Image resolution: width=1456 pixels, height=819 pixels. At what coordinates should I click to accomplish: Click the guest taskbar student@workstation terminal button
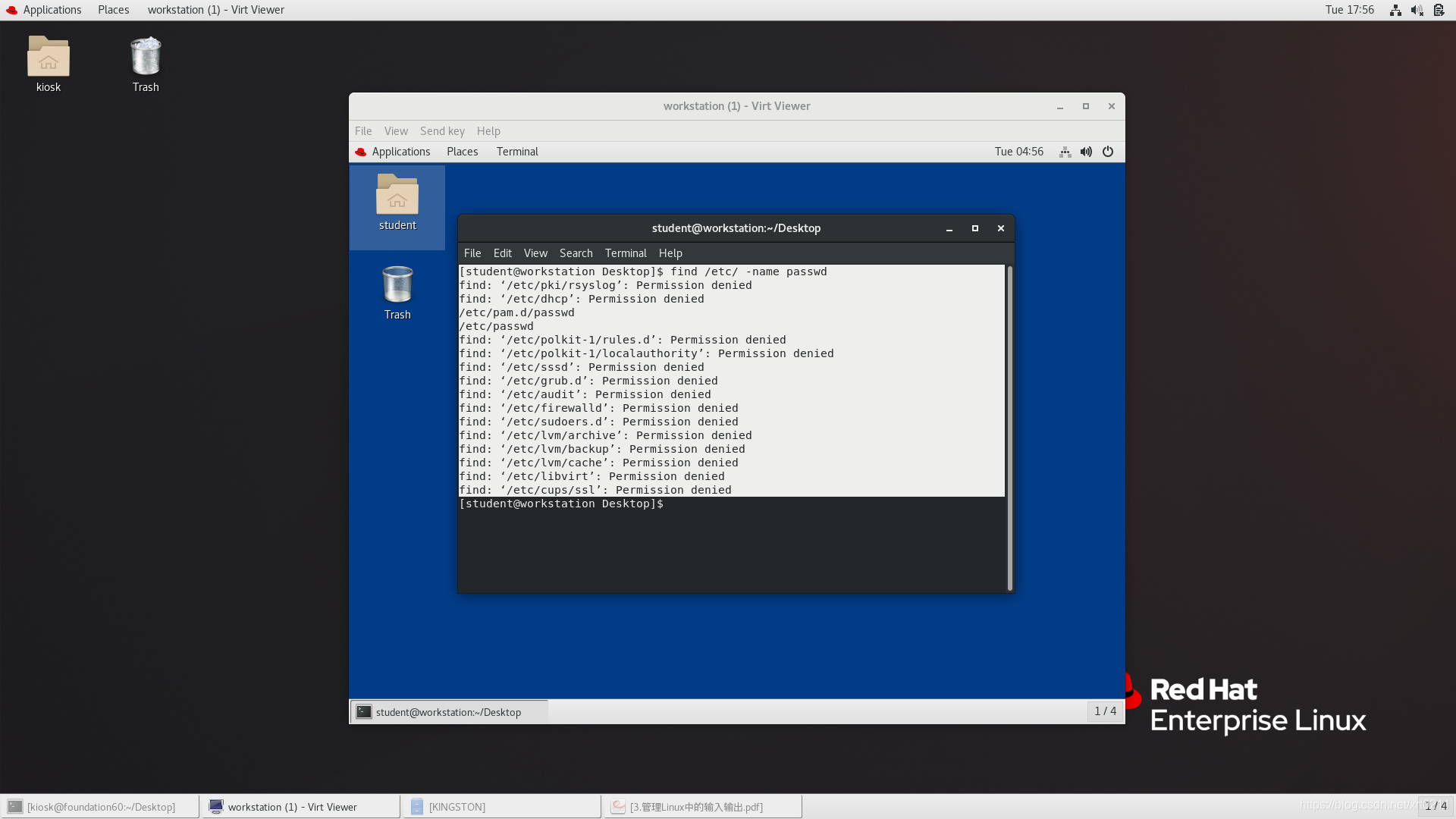[x=448, y=712]
